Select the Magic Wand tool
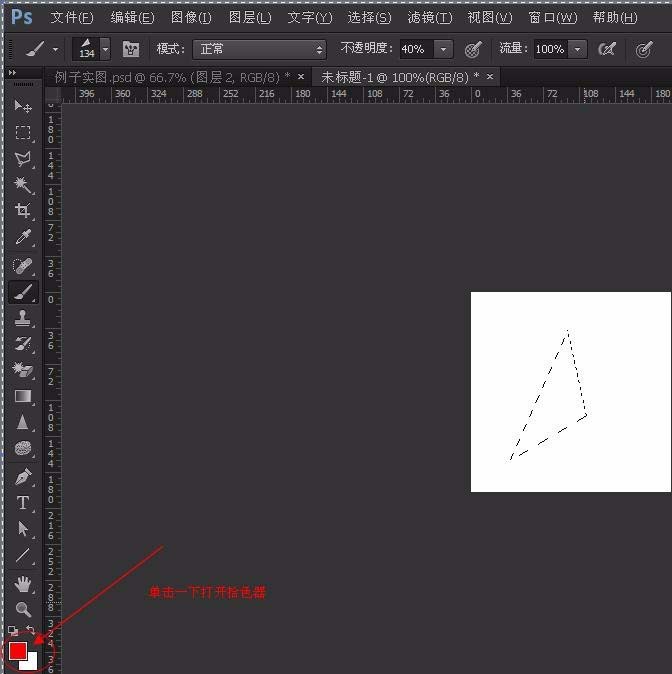672x674 pixels. tap(22, 185)
